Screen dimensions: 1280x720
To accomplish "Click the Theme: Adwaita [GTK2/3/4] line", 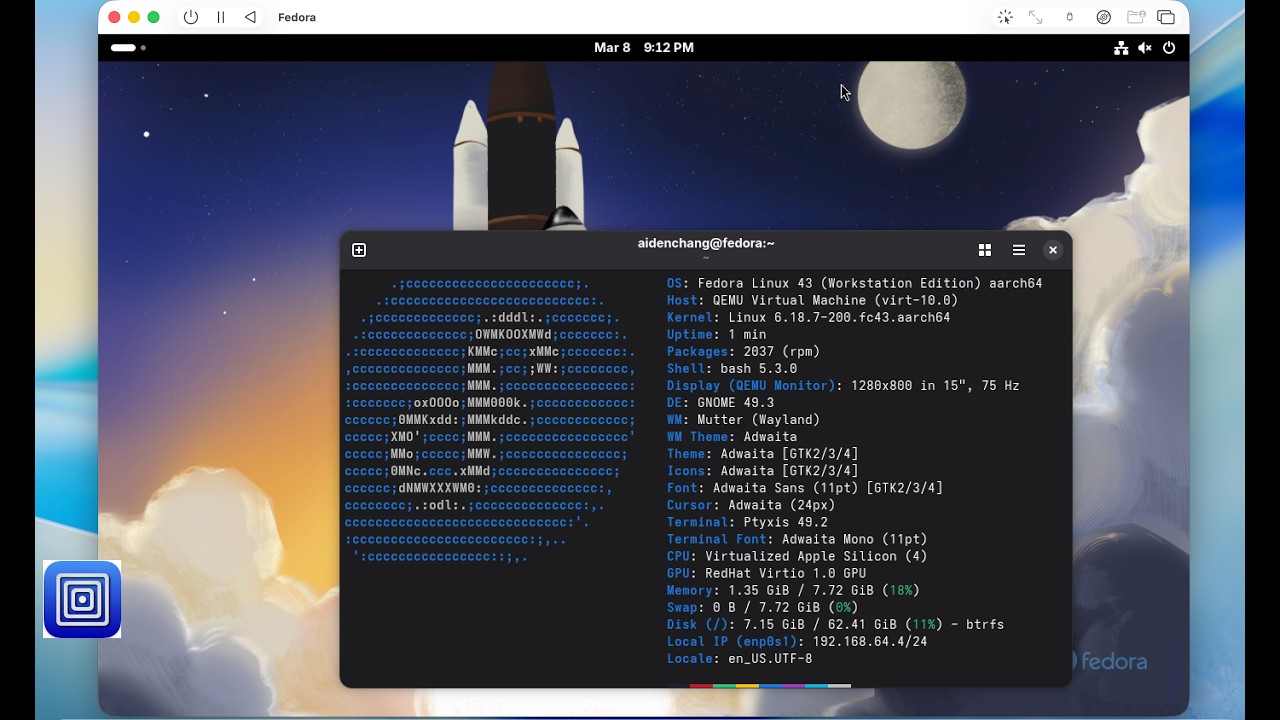I will [763, 453].
